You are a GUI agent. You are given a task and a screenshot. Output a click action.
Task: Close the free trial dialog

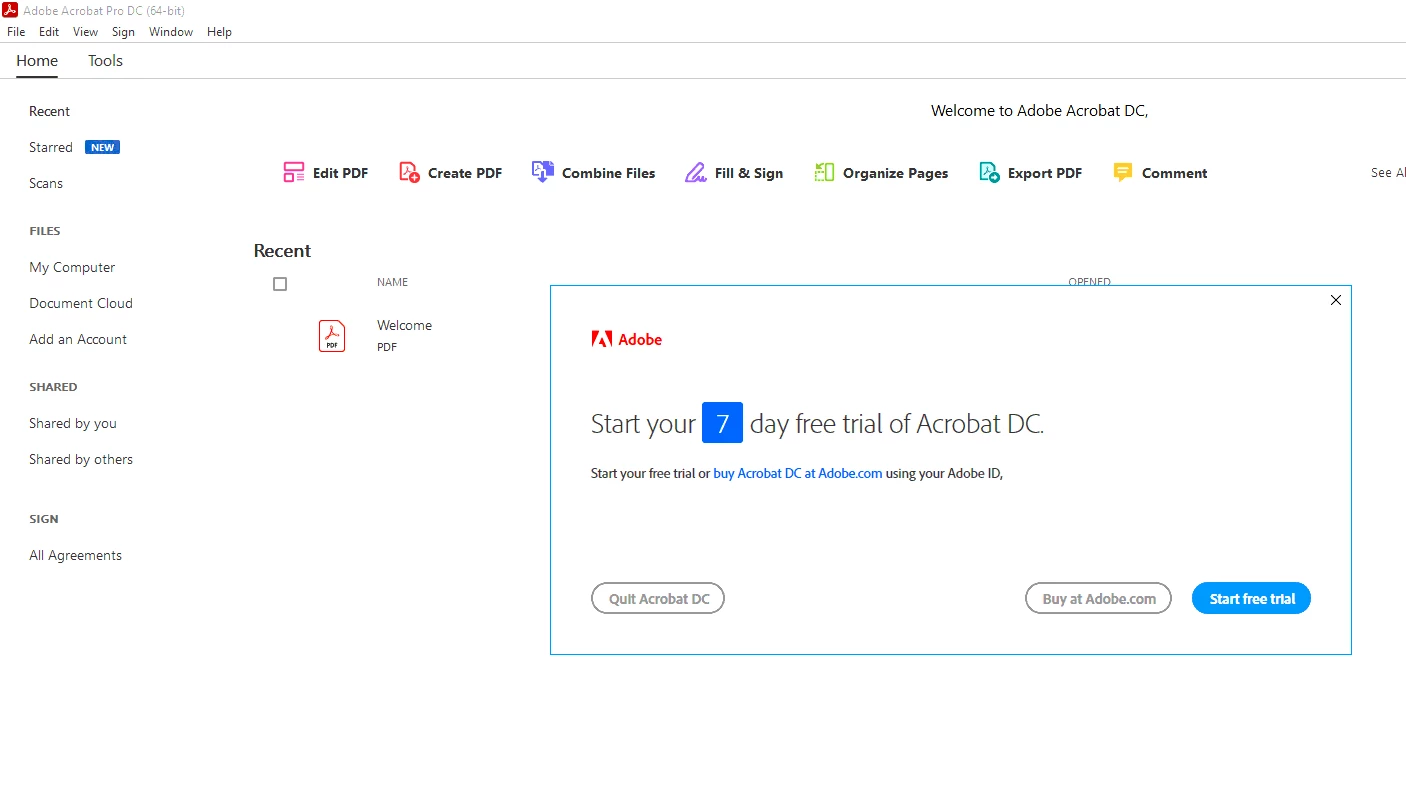(x=1336, y=300)
